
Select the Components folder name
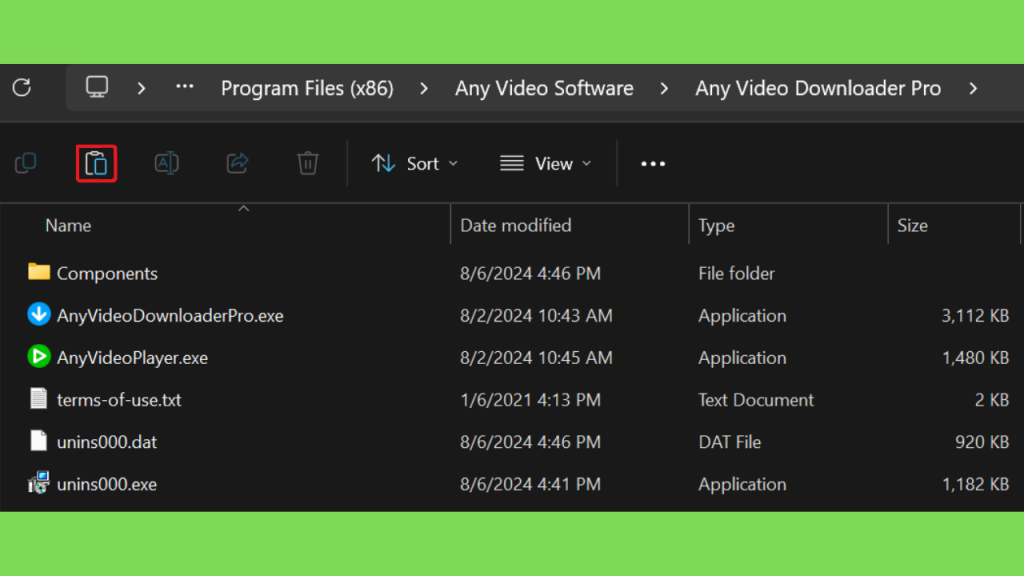tap(107, 274)
